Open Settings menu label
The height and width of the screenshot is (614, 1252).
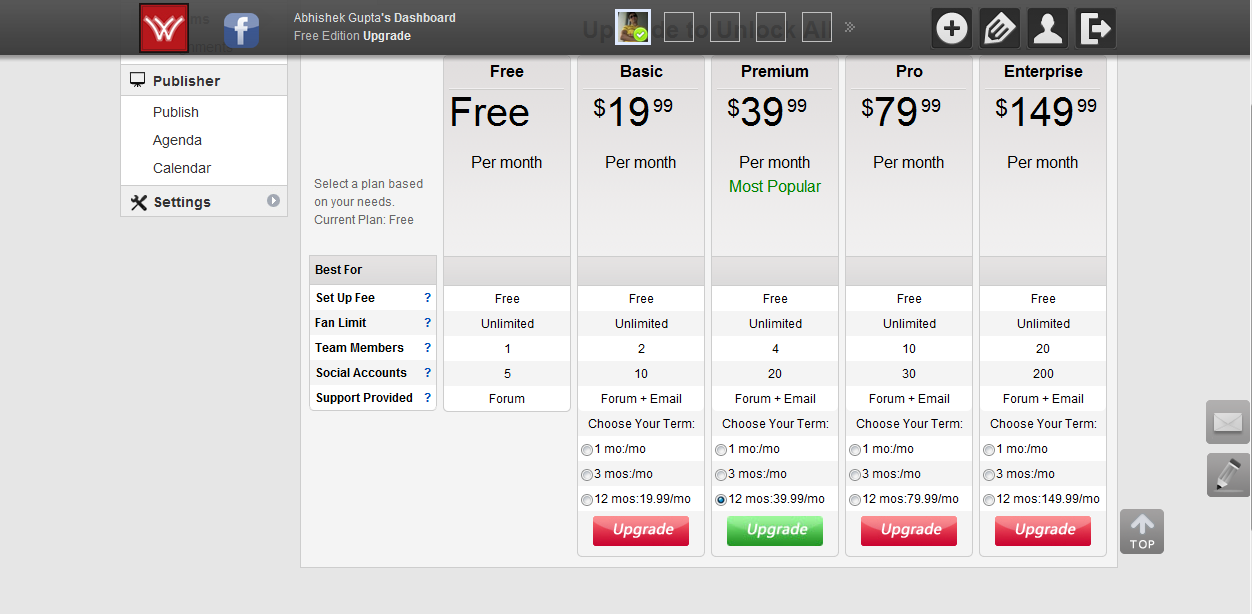tap(182, 202)
